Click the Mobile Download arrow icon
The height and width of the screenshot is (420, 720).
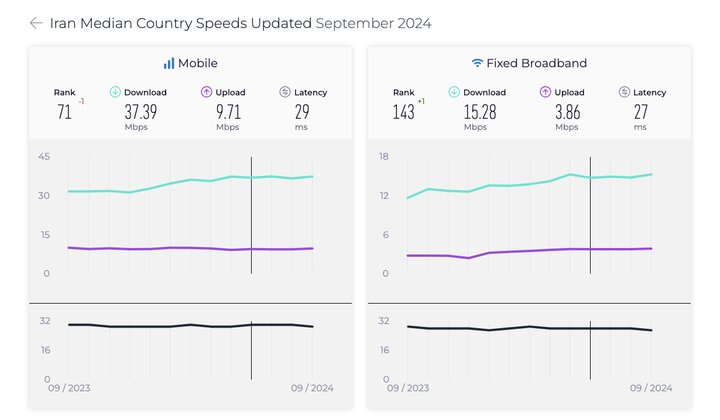[x=115, y=92]
